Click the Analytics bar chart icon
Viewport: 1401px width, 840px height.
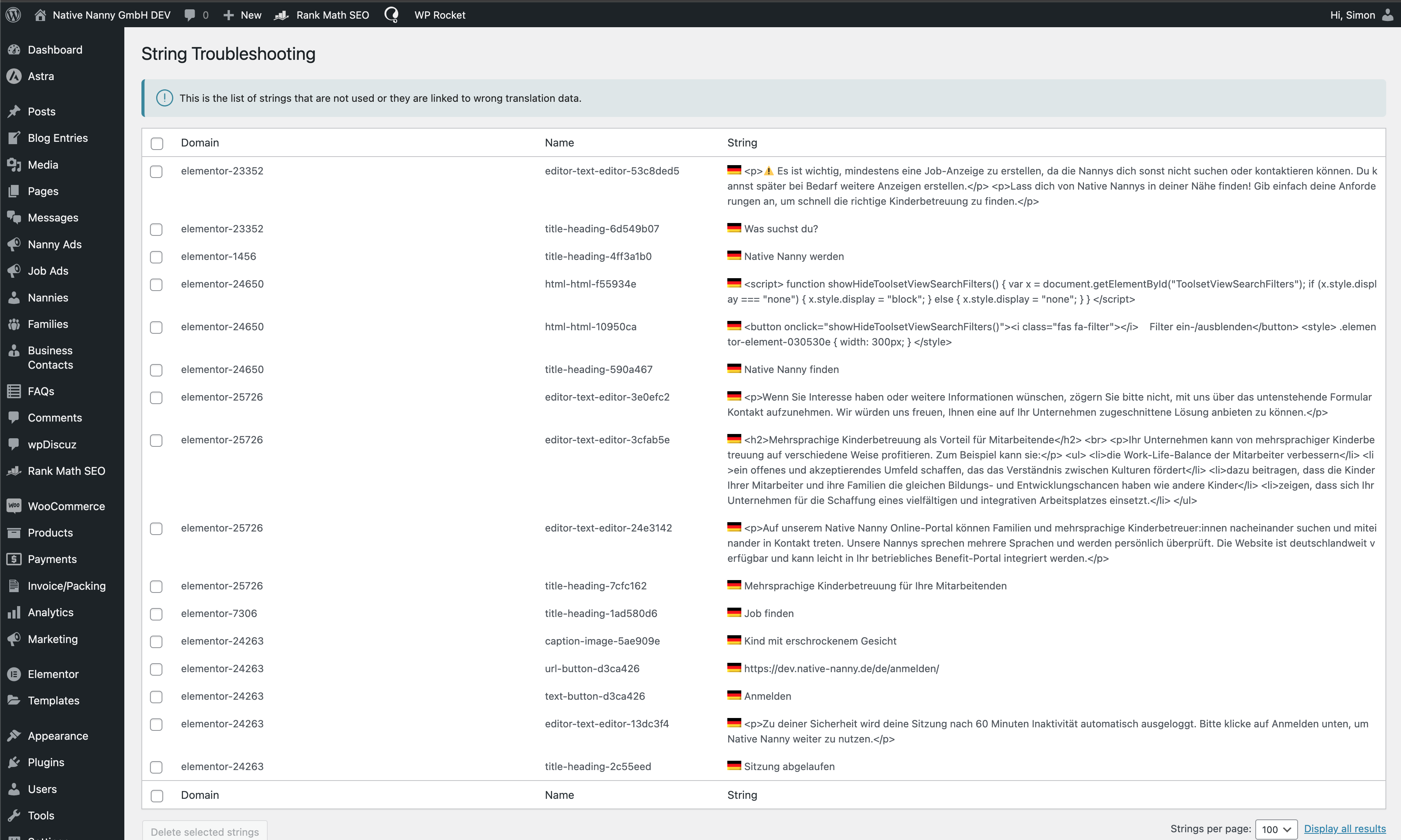click(x=14, y=612)
